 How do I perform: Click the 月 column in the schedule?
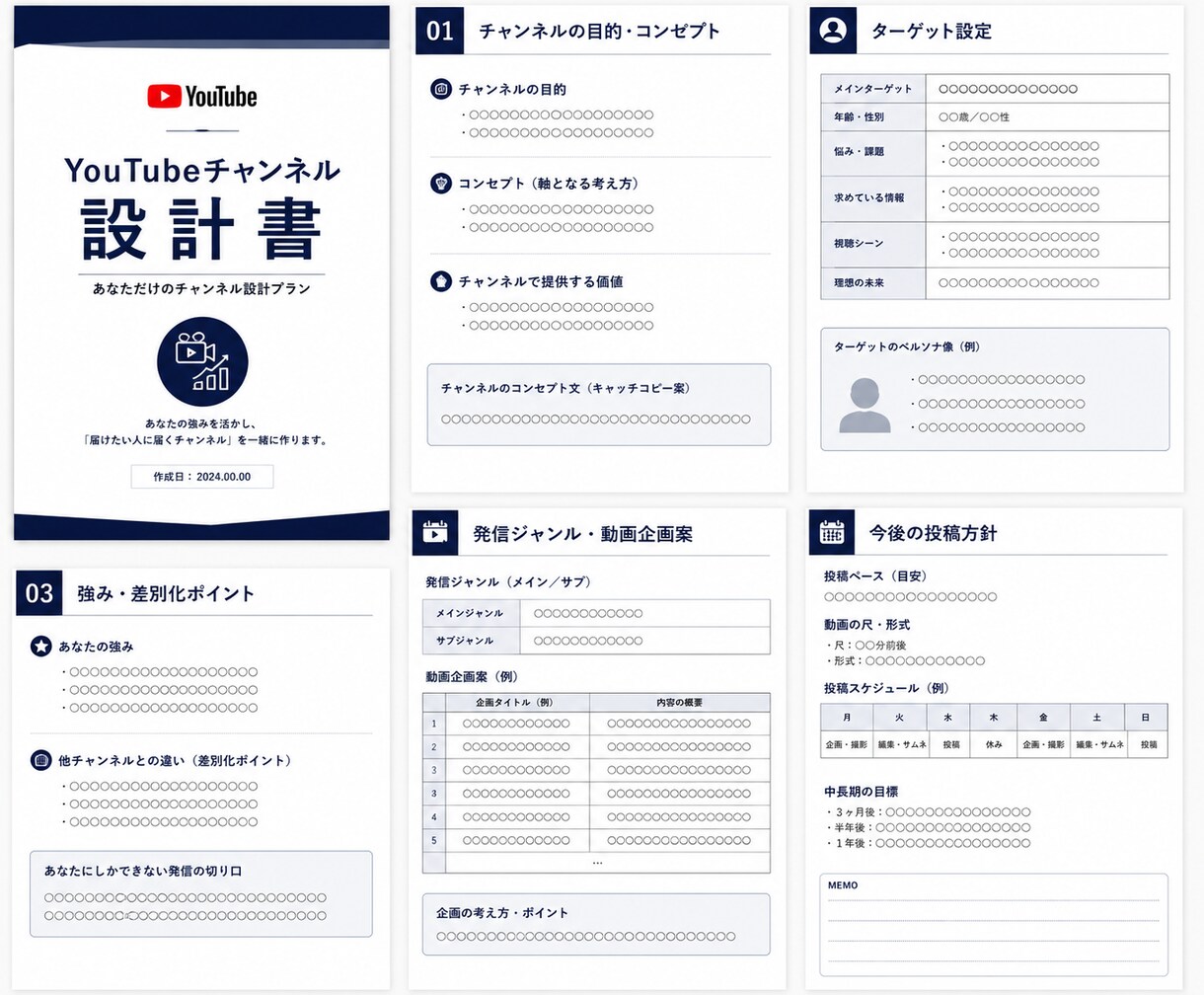click(x=847, y=718)
